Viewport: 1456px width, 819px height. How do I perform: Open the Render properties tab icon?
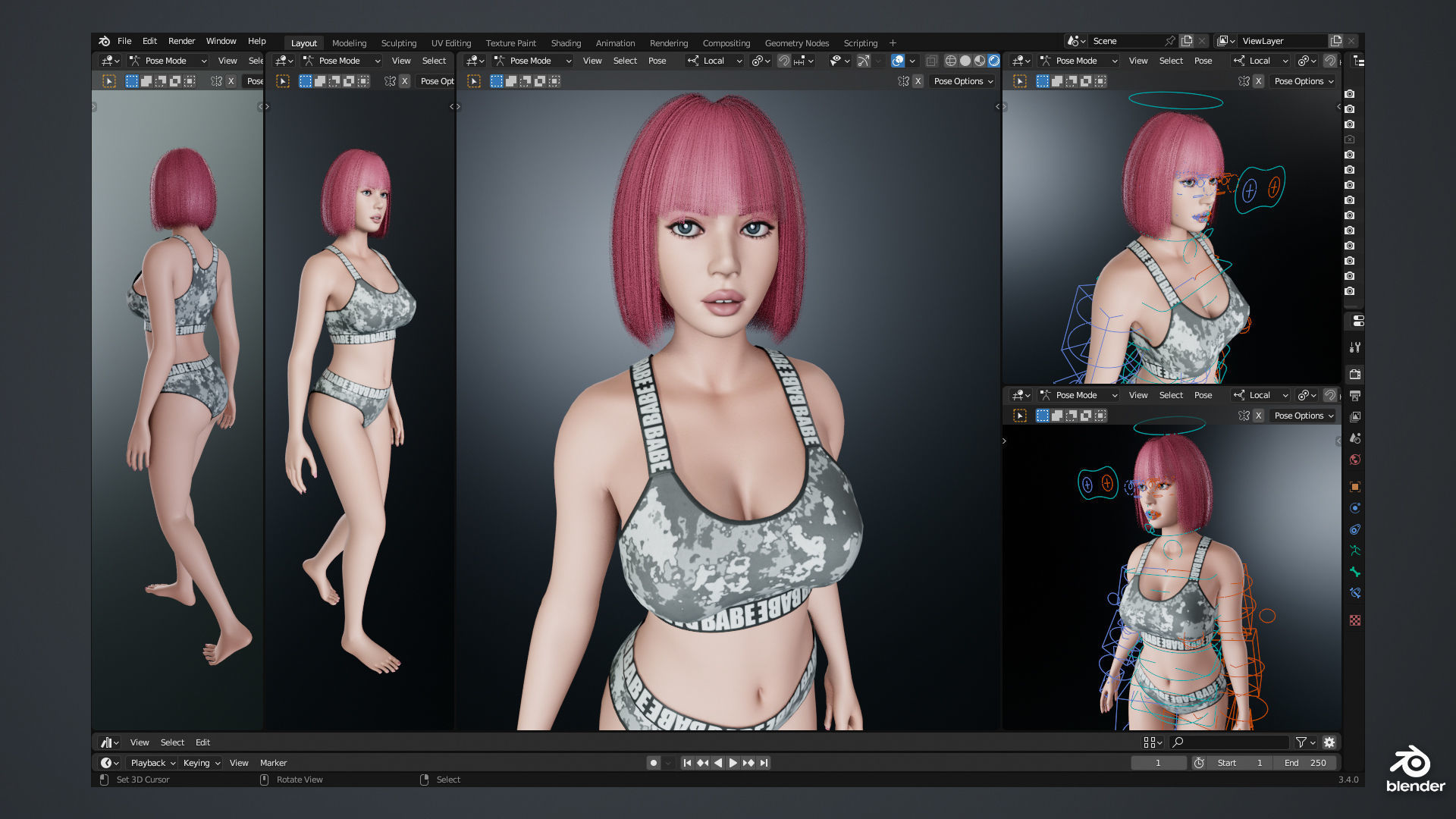[x=1355, y=374]
